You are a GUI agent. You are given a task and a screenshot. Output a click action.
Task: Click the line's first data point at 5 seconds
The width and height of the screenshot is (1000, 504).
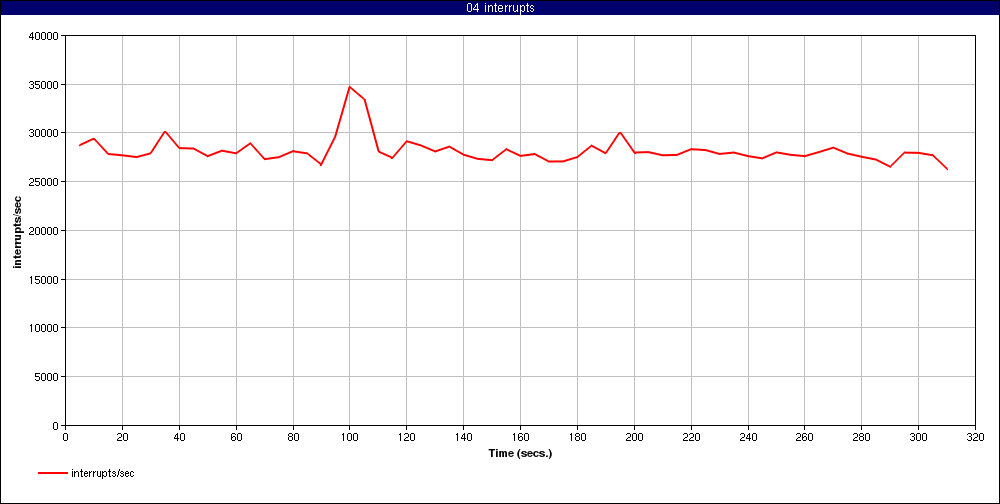(80, 145)
